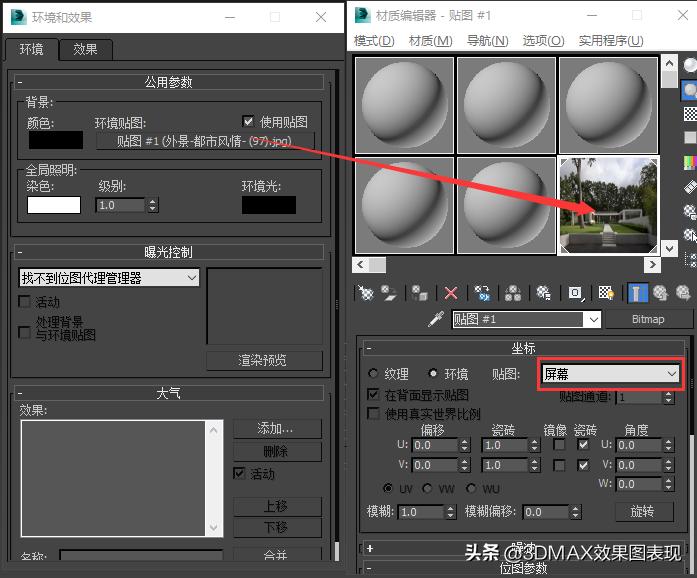Click white 染色 tint swatch
This screenshot has height=578, width=697.
click(54, 205)
